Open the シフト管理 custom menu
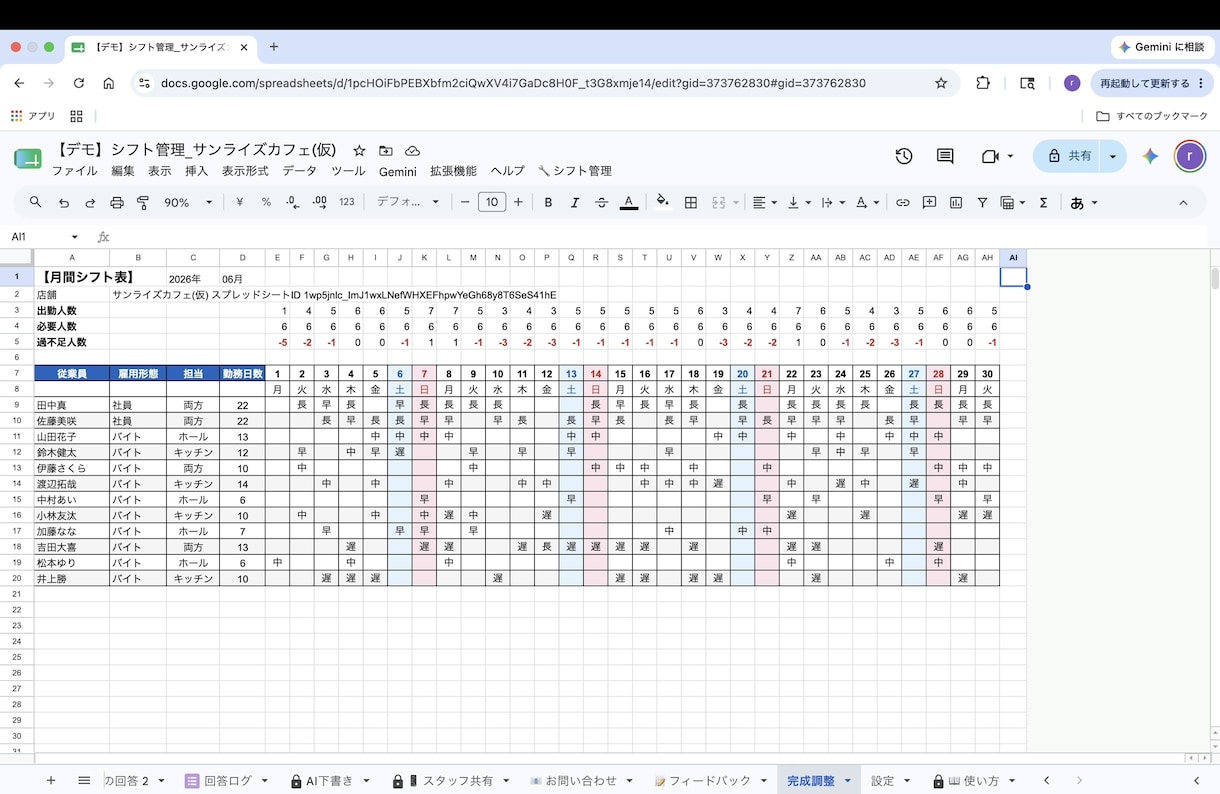 pos(574,171)
